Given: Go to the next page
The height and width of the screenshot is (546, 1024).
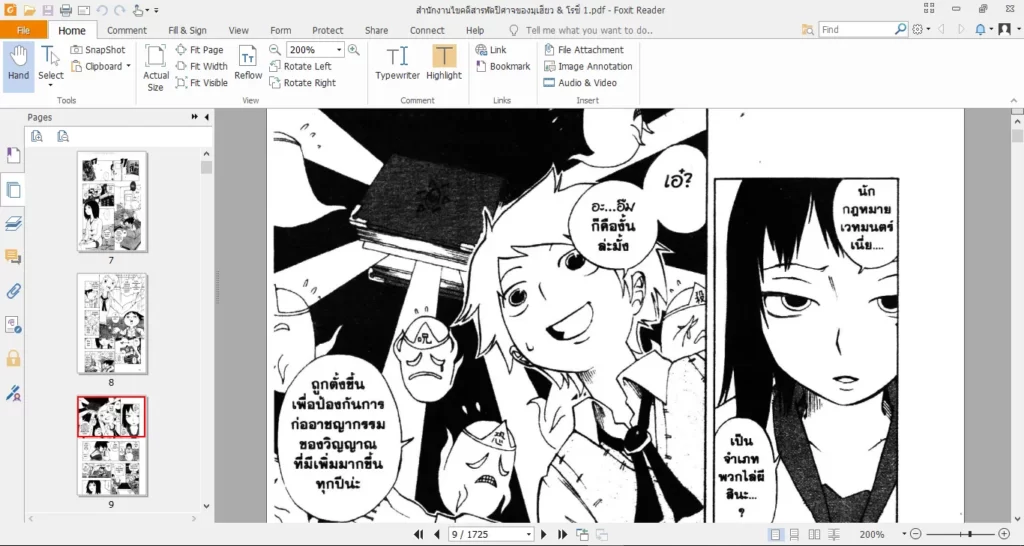Looking at the screenshot, I should pos(543,534).
